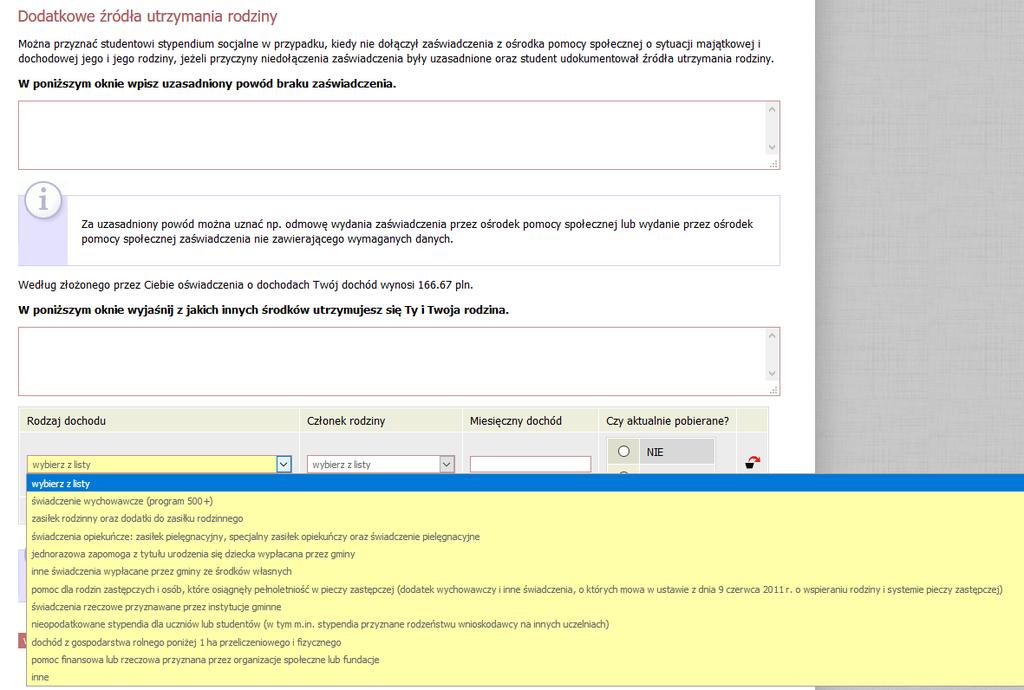Click the red delete row icon
Screen dimensions: 1024x690
pos(752,462)
